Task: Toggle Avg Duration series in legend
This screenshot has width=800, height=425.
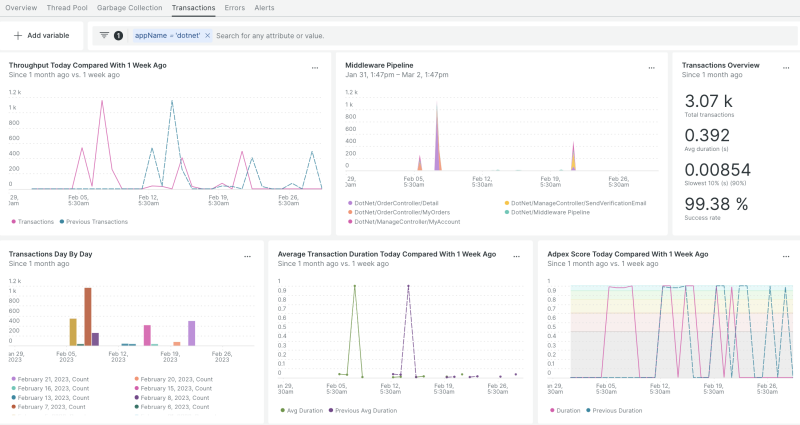Action: (303, 410)
